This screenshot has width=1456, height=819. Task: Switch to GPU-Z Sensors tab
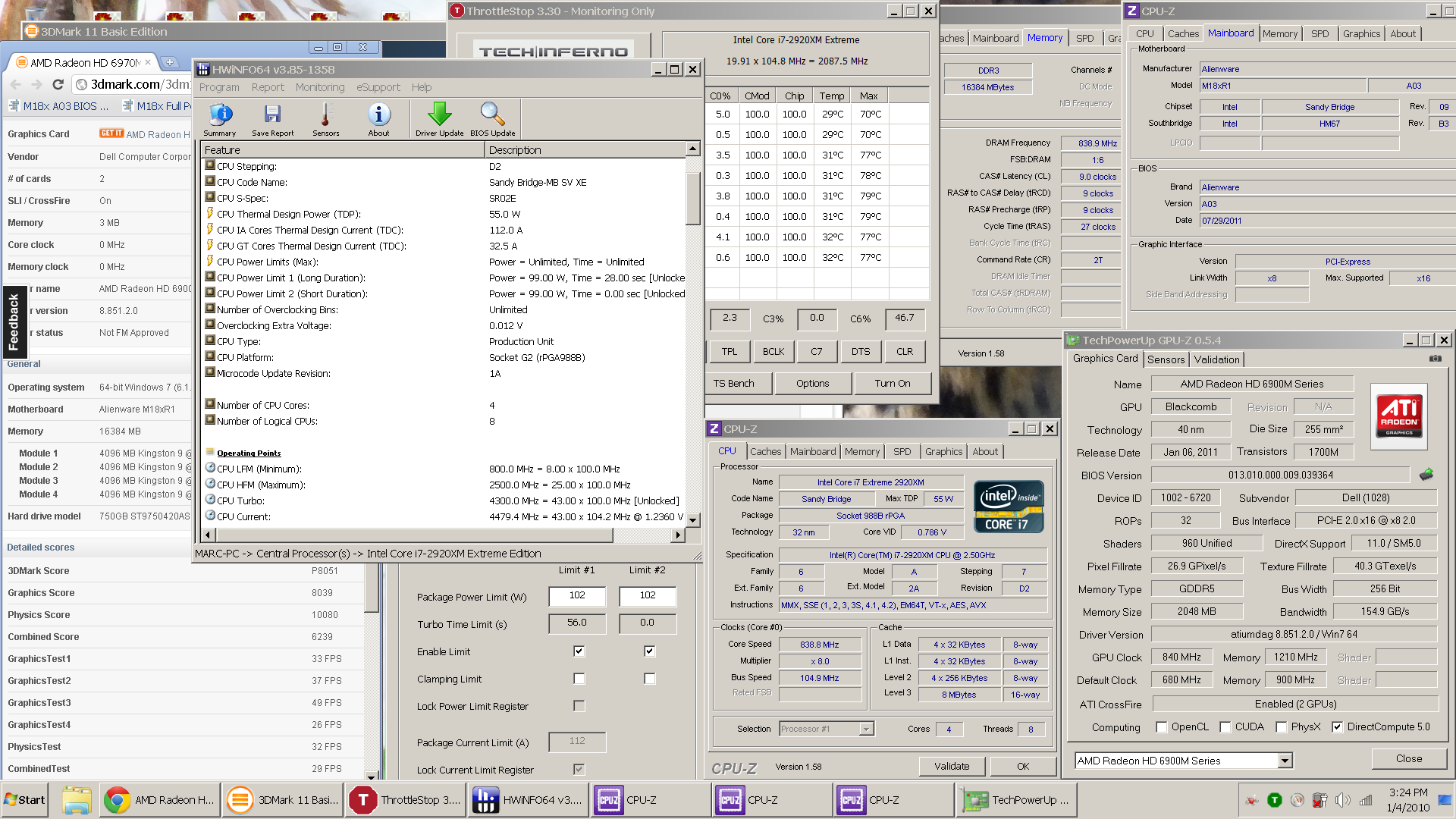pos(1166,359)
